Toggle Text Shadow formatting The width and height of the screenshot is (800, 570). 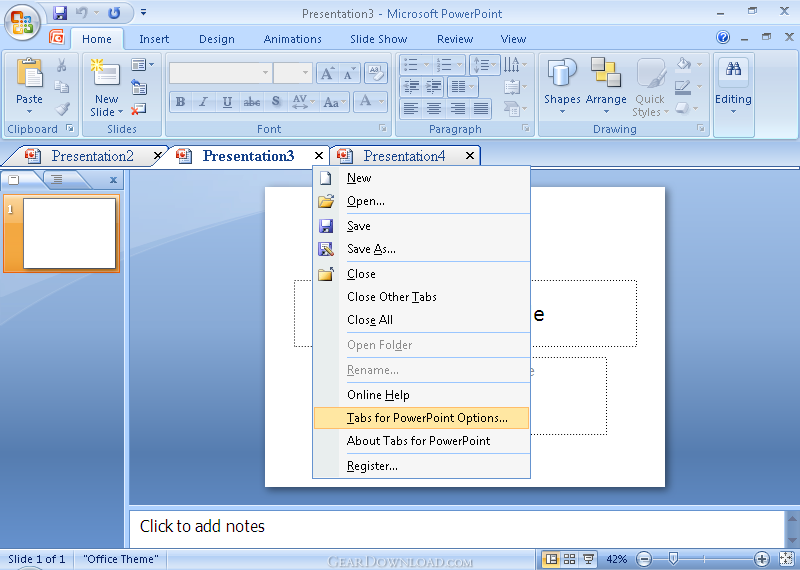276,102
